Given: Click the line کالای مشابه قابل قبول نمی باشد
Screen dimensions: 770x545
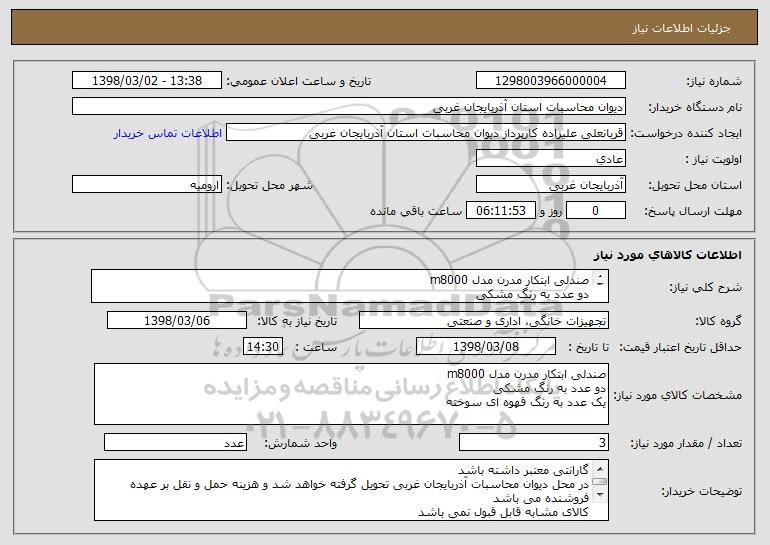Looking at the screenshot, I should point(503,512).
